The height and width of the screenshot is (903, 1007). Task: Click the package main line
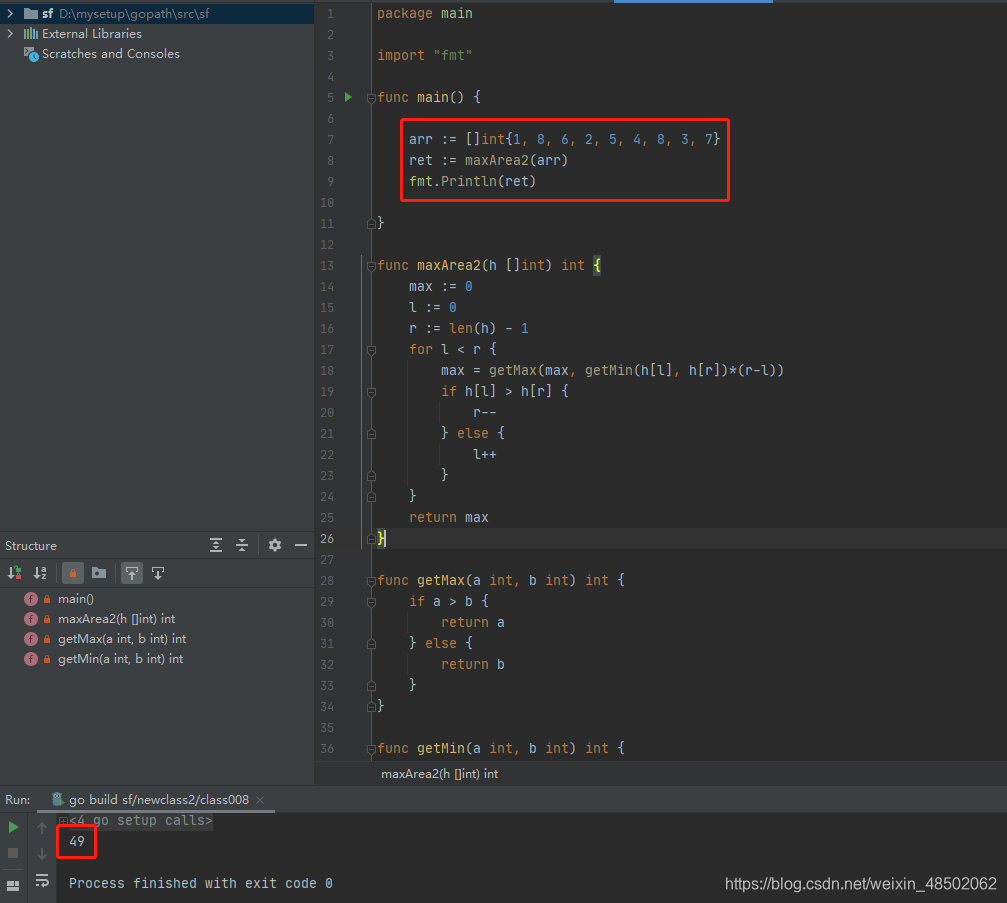[425, 13]
